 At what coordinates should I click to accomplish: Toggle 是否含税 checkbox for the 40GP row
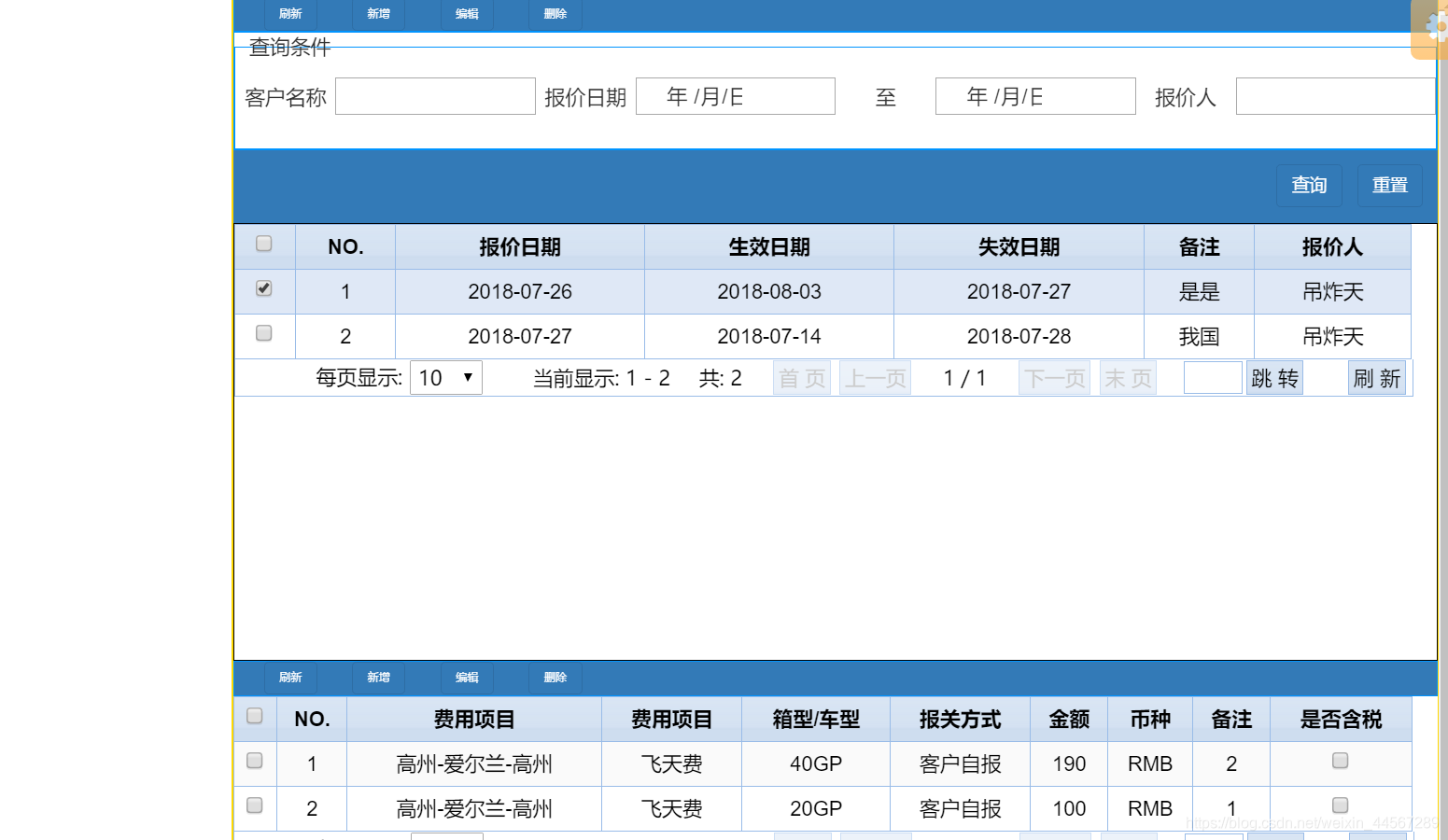coord(1341,761)
